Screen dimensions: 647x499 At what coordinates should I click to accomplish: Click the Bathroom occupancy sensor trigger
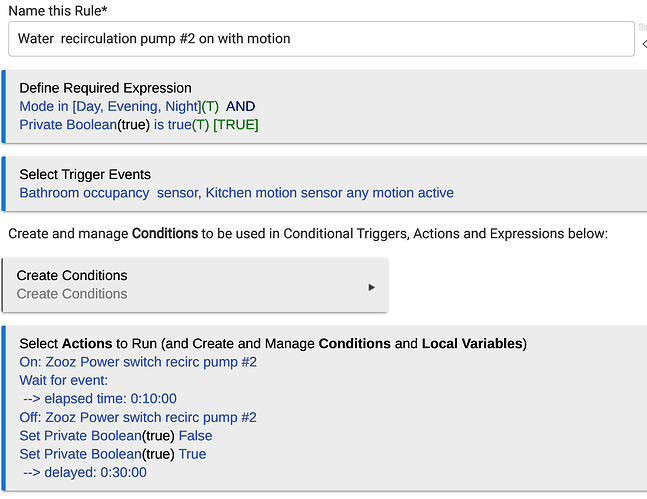click(x=109, y=192)
